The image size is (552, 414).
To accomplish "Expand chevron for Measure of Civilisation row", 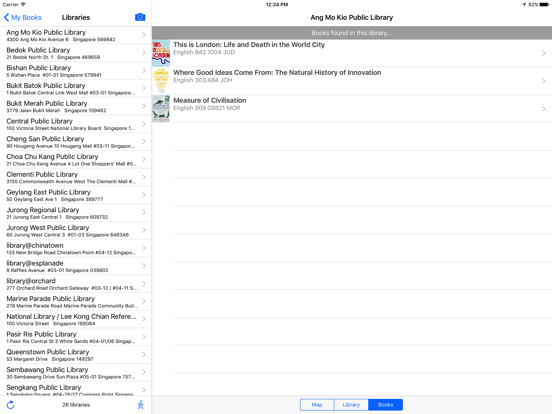I will [544, 109].
